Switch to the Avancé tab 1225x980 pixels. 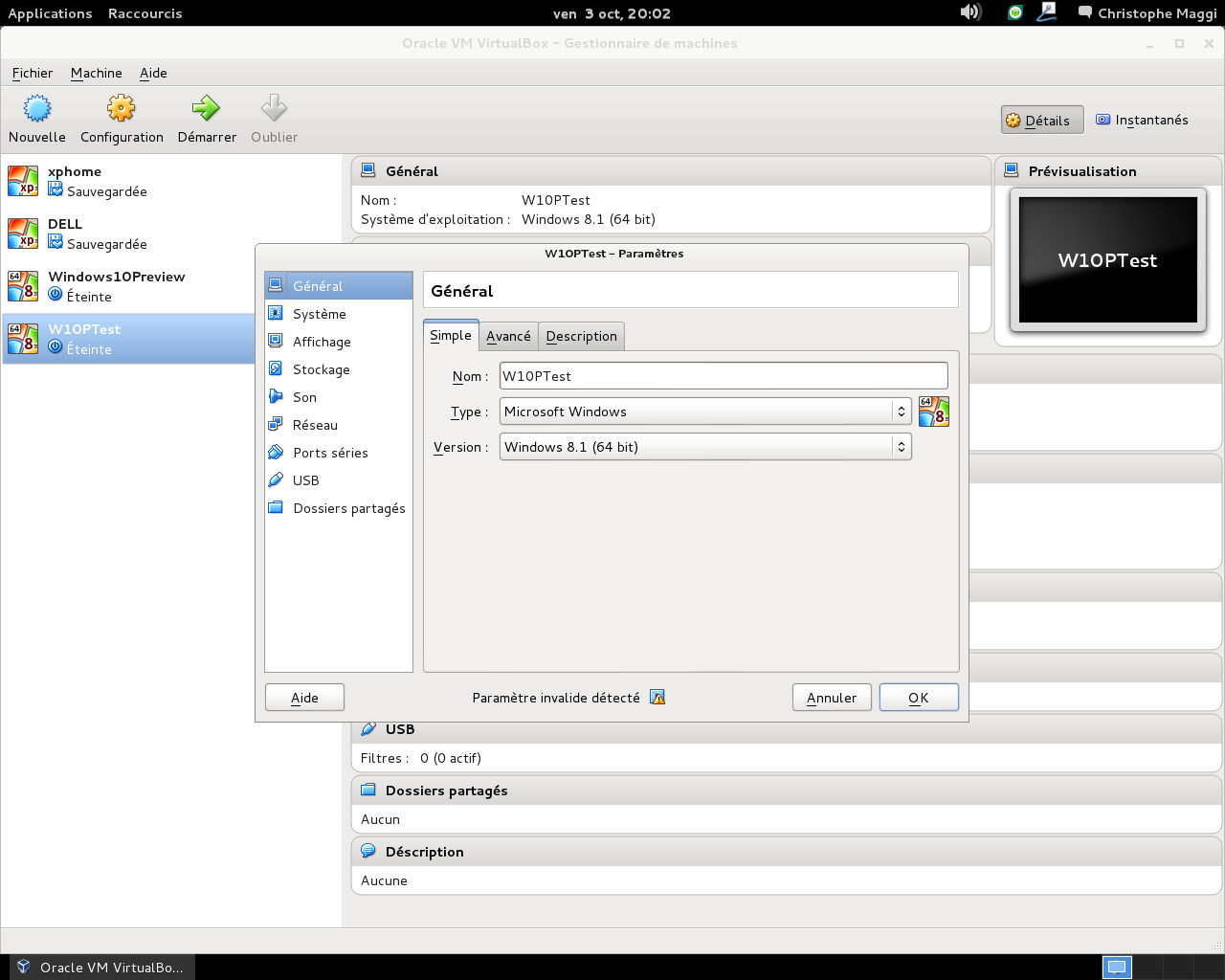pos(508,336)
